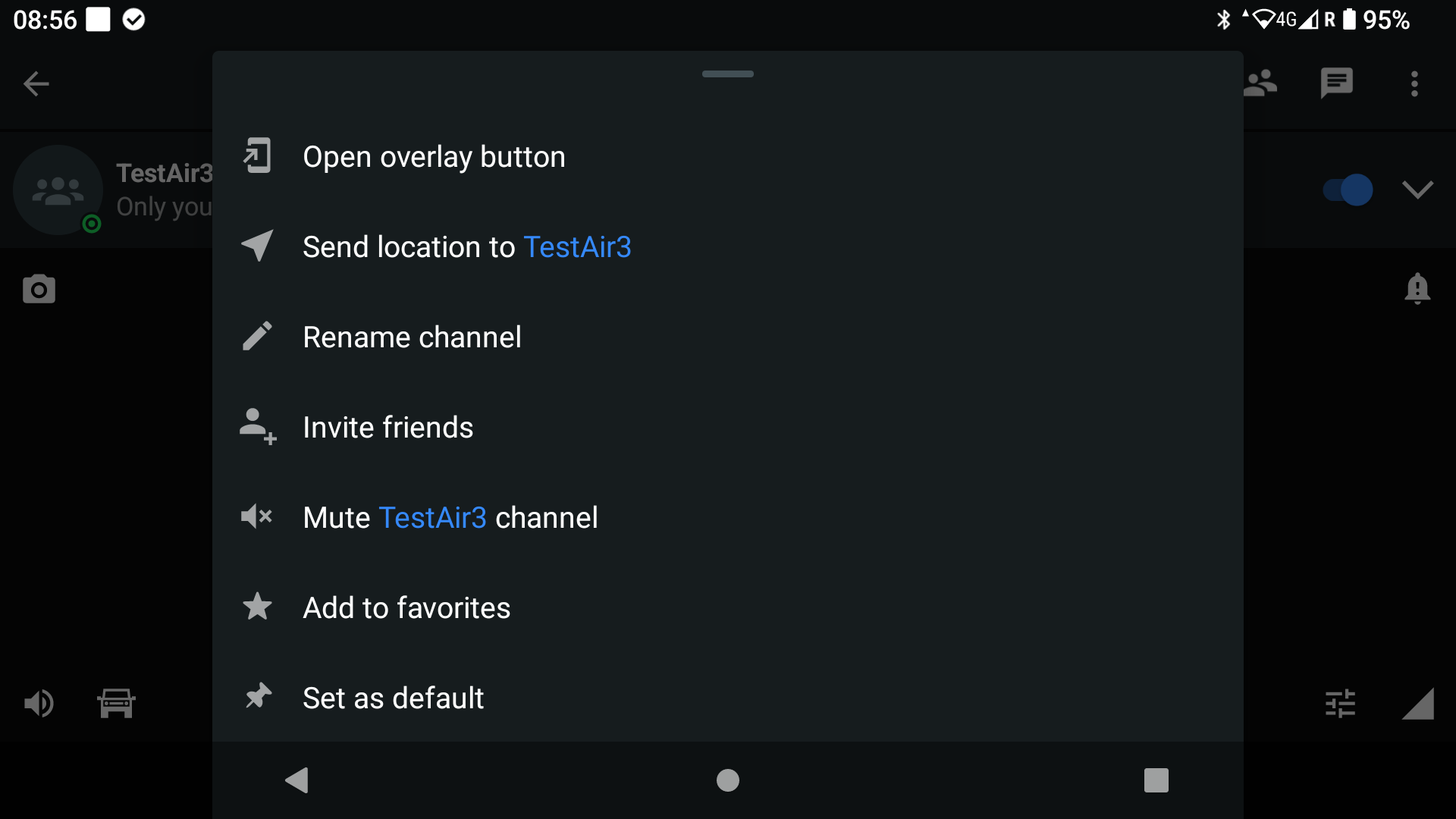Tap the back arrow in the header
Screen dimensions: 1456x819
(x=36, y=83)
